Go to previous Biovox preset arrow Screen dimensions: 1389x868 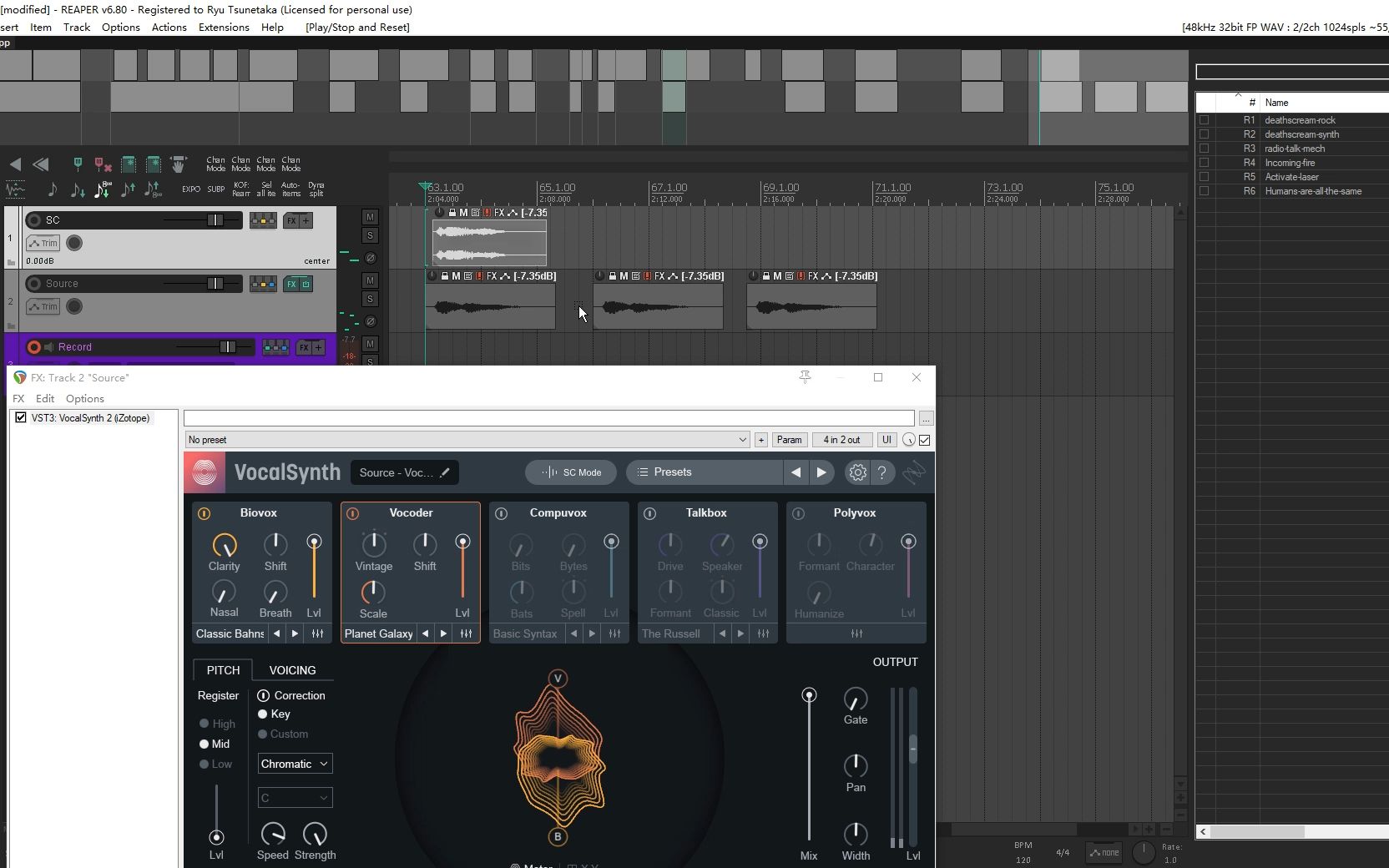pyautogui.click(x=276, y=633)
